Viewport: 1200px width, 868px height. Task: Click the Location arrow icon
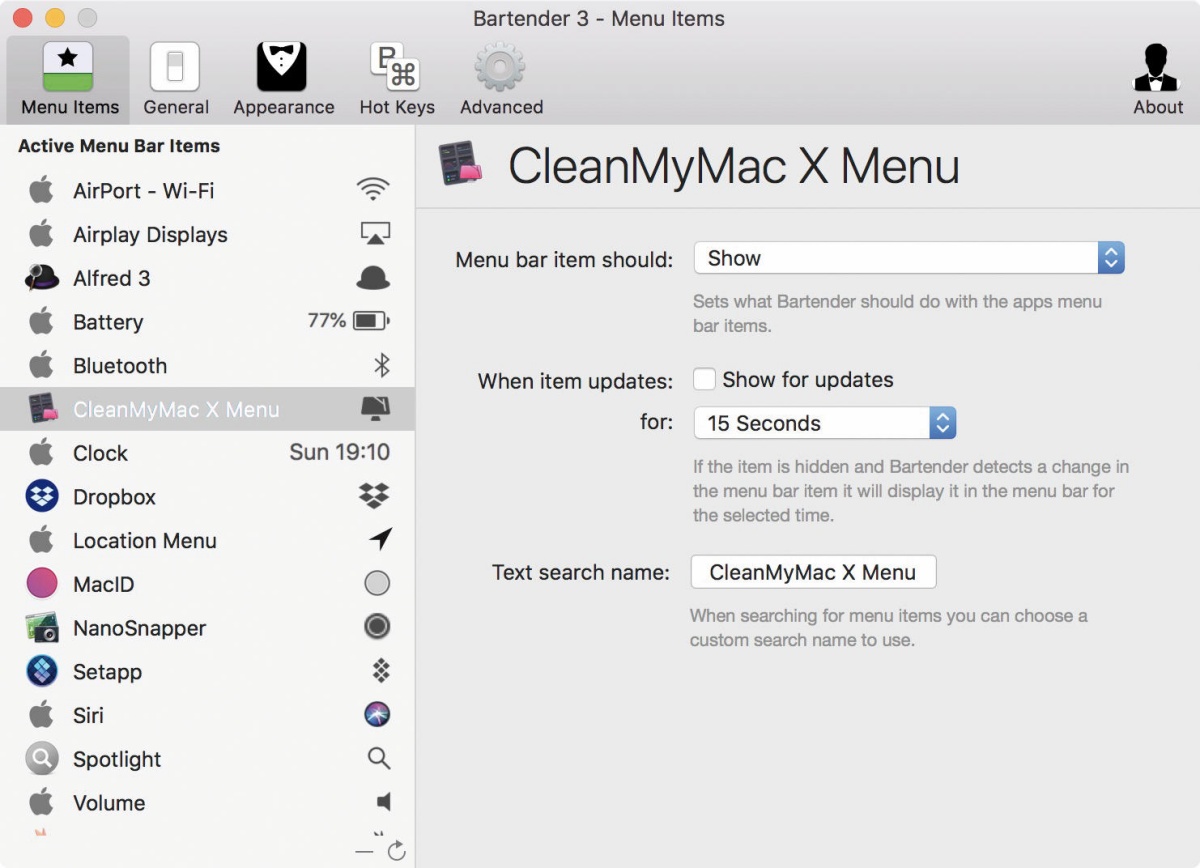(x=380, y=539)
